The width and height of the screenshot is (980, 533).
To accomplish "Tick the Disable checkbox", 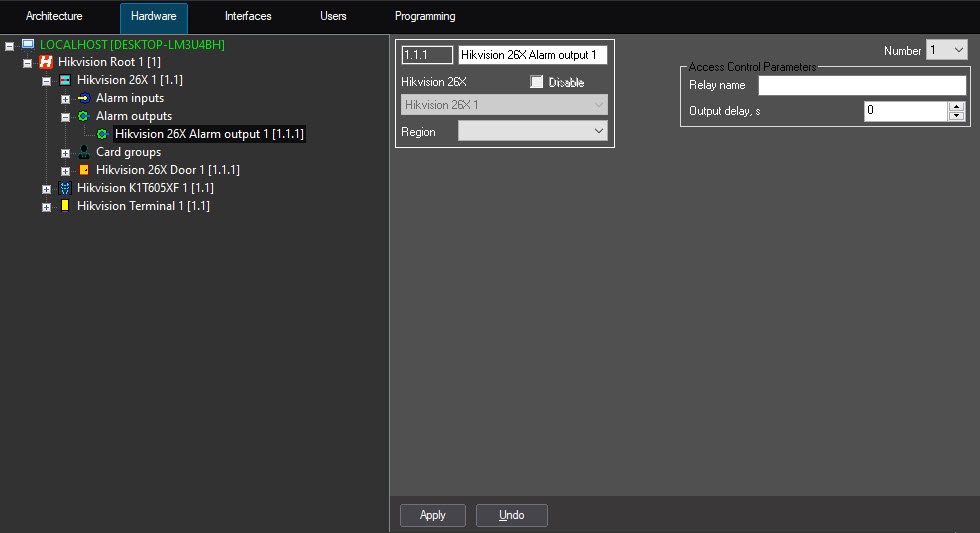I will (x=536, y=82).
